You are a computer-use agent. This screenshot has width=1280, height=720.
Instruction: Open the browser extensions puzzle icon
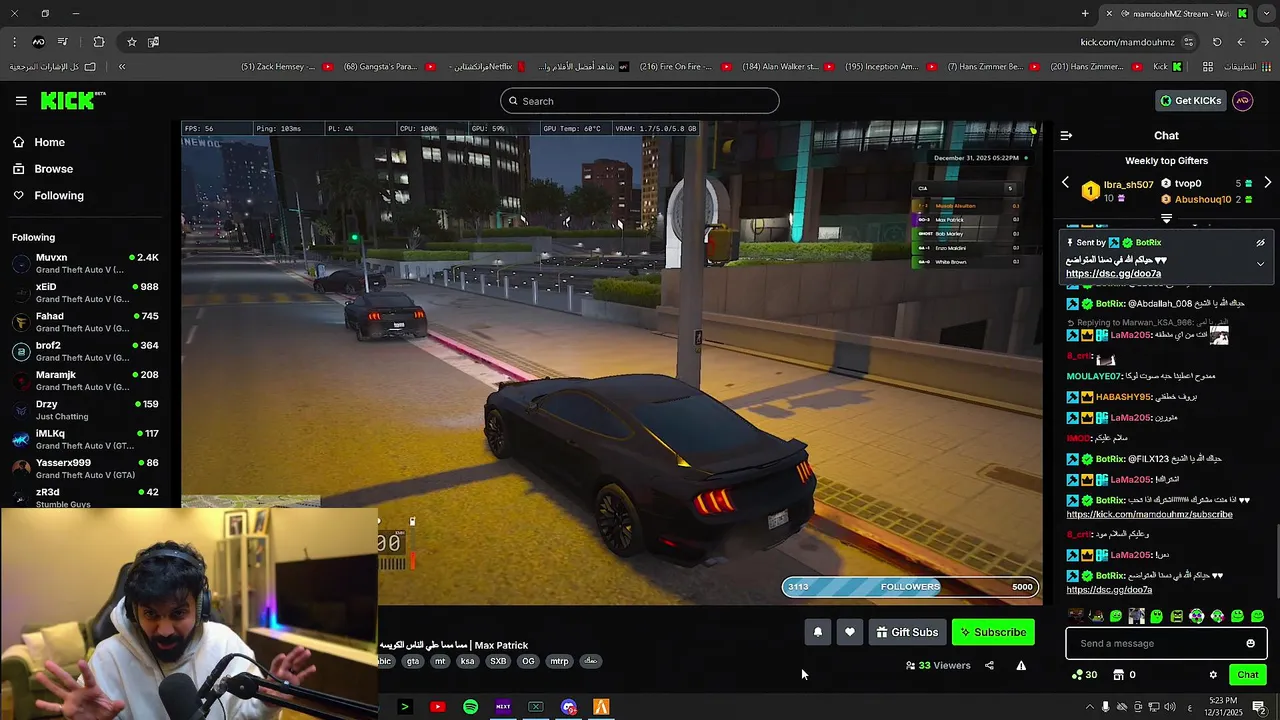98,42
